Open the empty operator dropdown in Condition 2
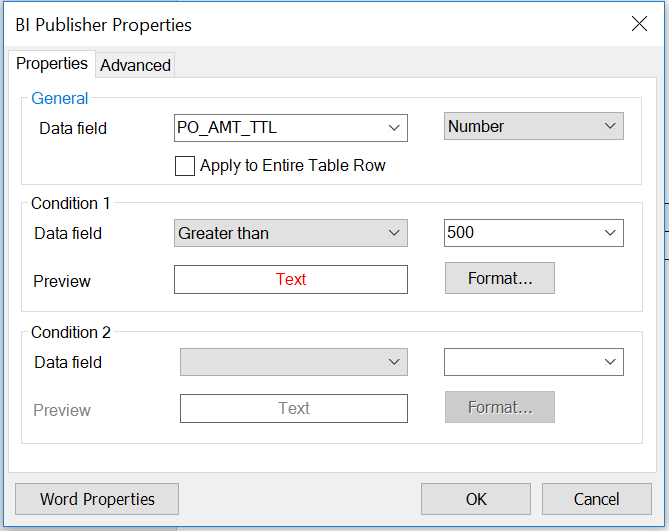The image size is (669, 531). (294, 362)
